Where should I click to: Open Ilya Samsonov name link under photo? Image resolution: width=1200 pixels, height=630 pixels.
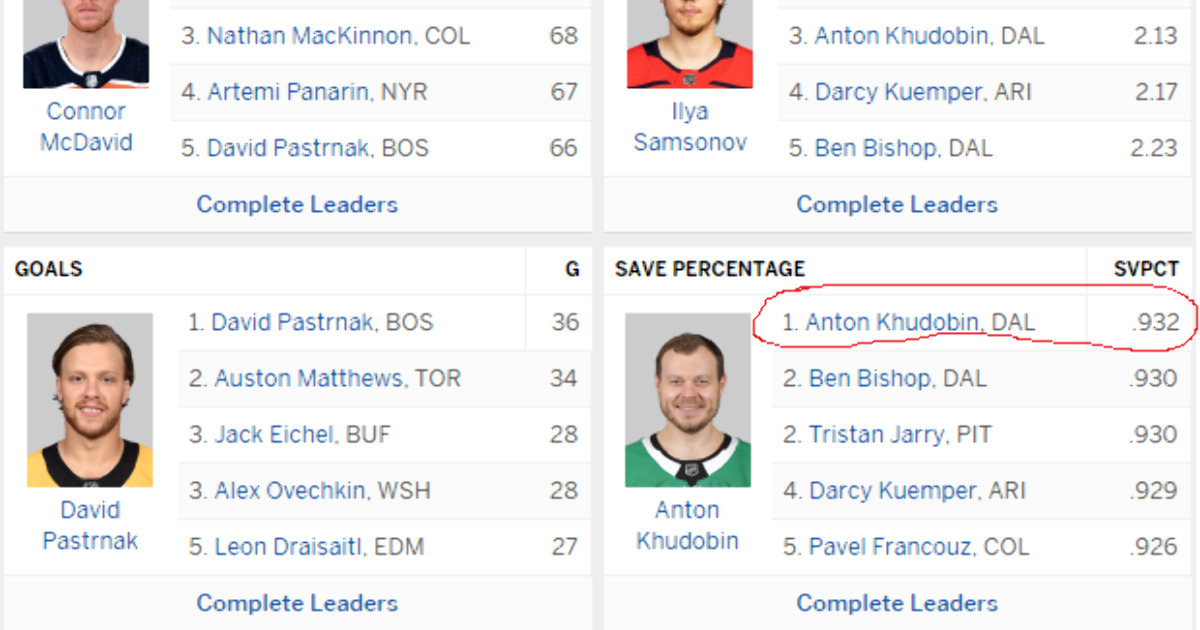point(690,127)
